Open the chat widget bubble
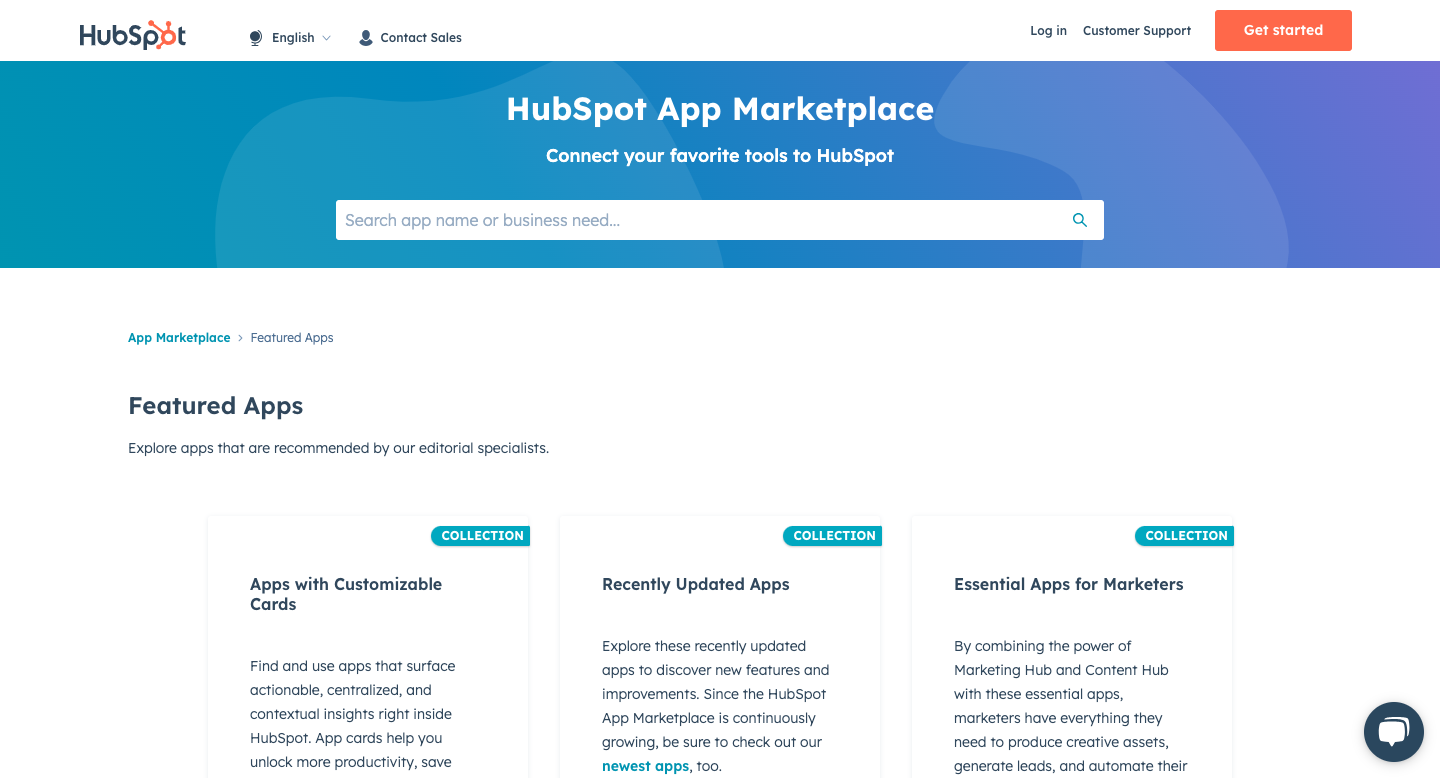The height and width of the screenshot is (778, 1440). click(x=1394, y=732)
